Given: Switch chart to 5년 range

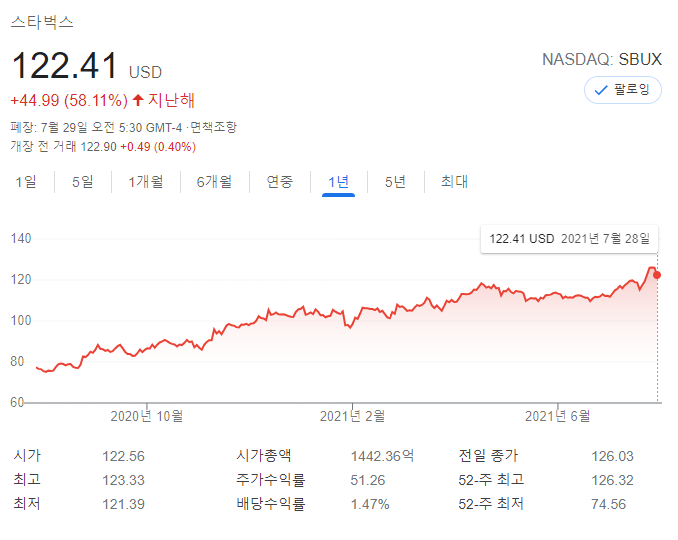Looking at the screenshot, I should point(395,182).
